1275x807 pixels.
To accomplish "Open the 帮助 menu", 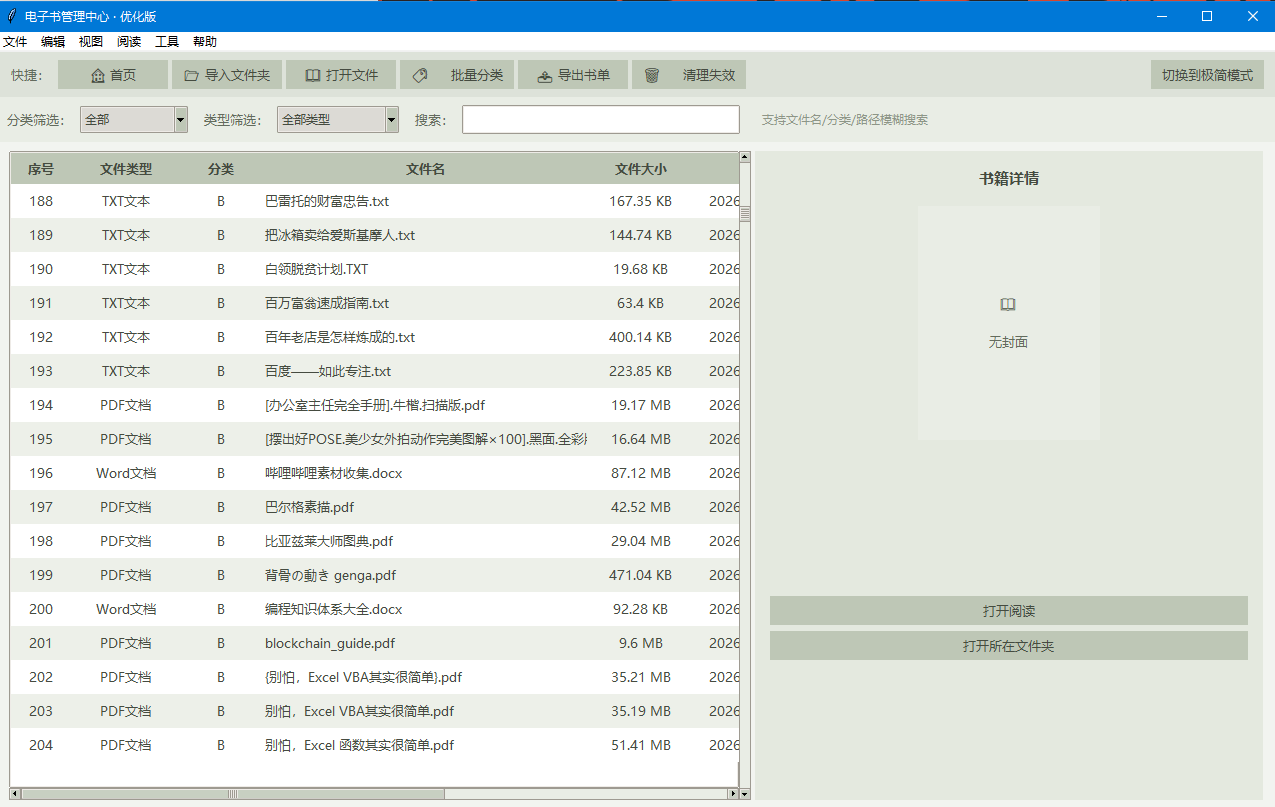I will pos(205,42).
